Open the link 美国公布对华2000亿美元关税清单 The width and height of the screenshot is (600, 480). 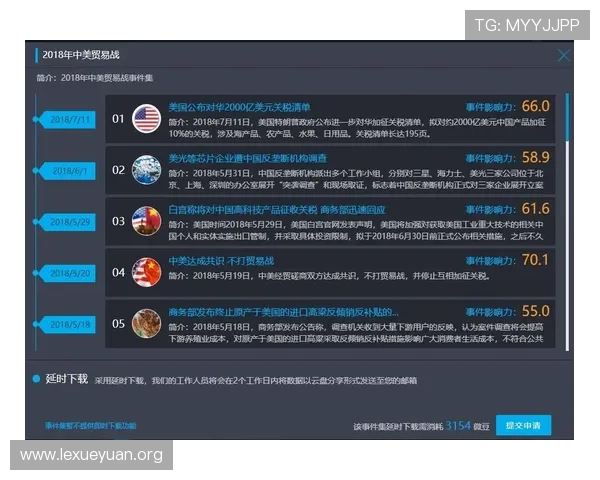240,107
